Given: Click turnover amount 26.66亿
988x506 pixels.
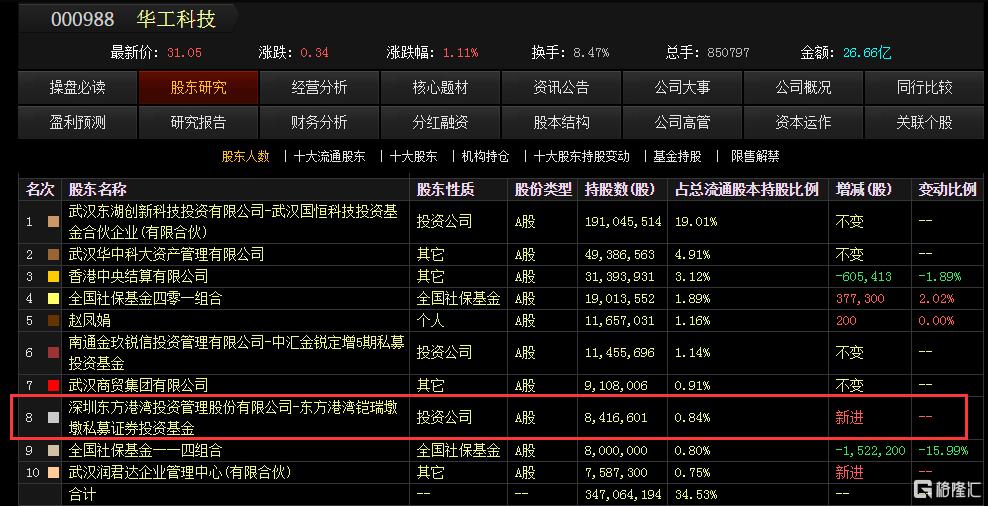Looking at the screenshot, I should pos(868,53).
